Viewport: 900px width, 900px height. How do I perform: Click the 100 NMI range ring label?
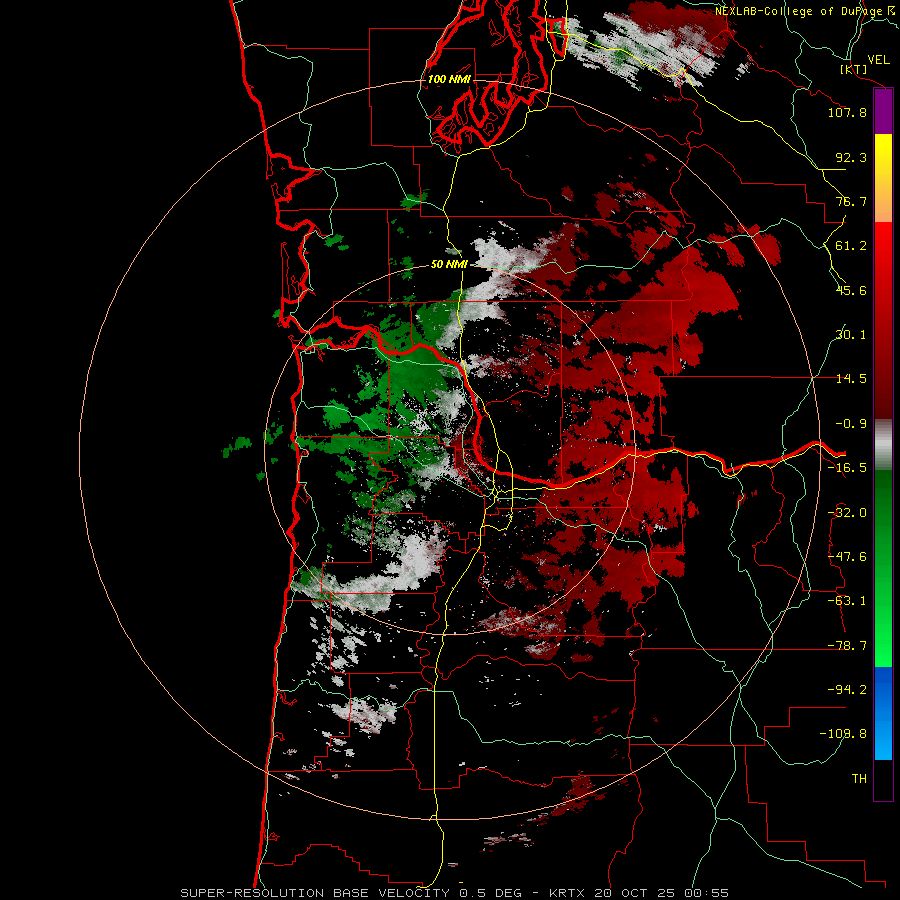coord(449,79)
